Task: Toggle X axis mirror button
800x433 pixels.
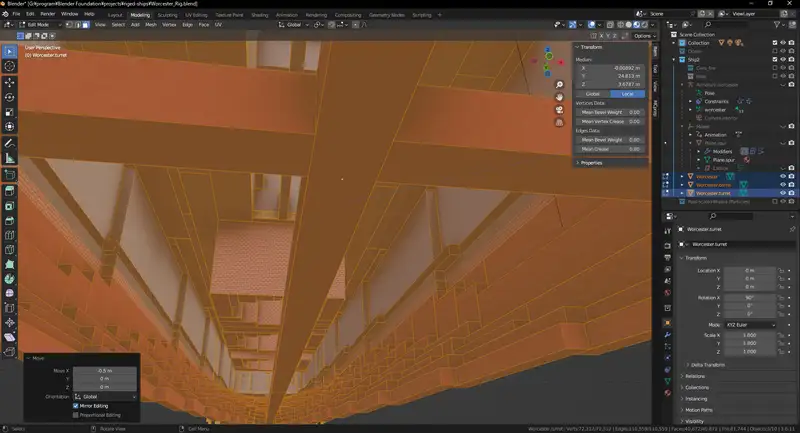Action: pos(602,36)
